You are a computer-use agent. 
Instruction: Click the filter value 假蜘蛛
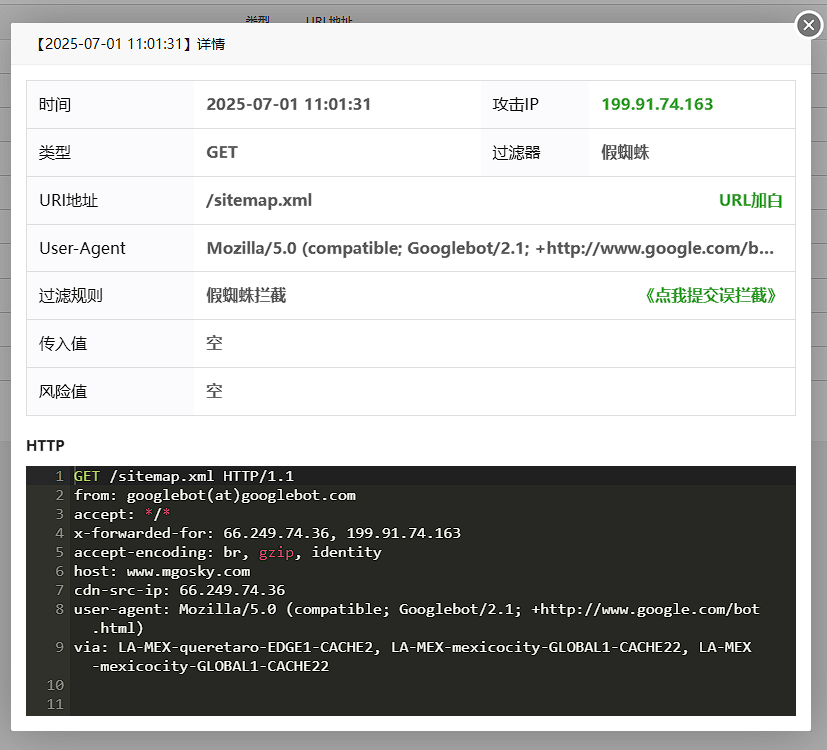coord(625,152)
